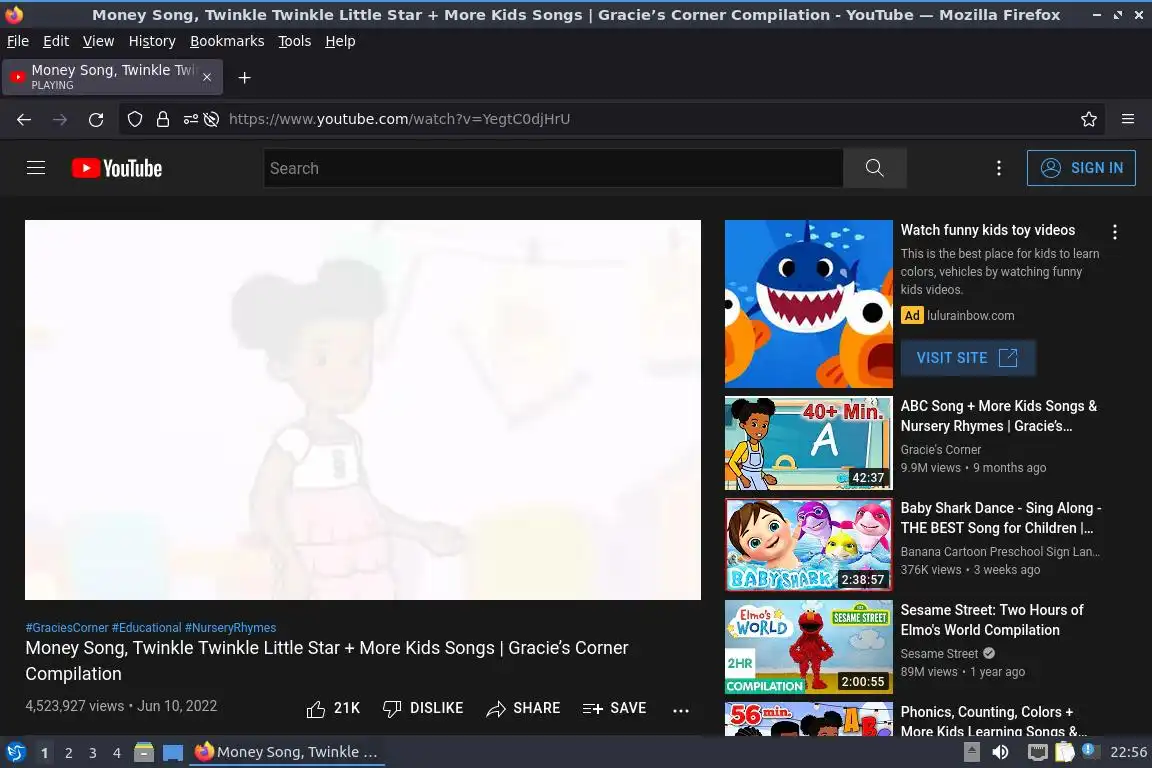The height and width of the screenshot is (768, 1152).
Task: Show site security padlock info
Action: 163,119
